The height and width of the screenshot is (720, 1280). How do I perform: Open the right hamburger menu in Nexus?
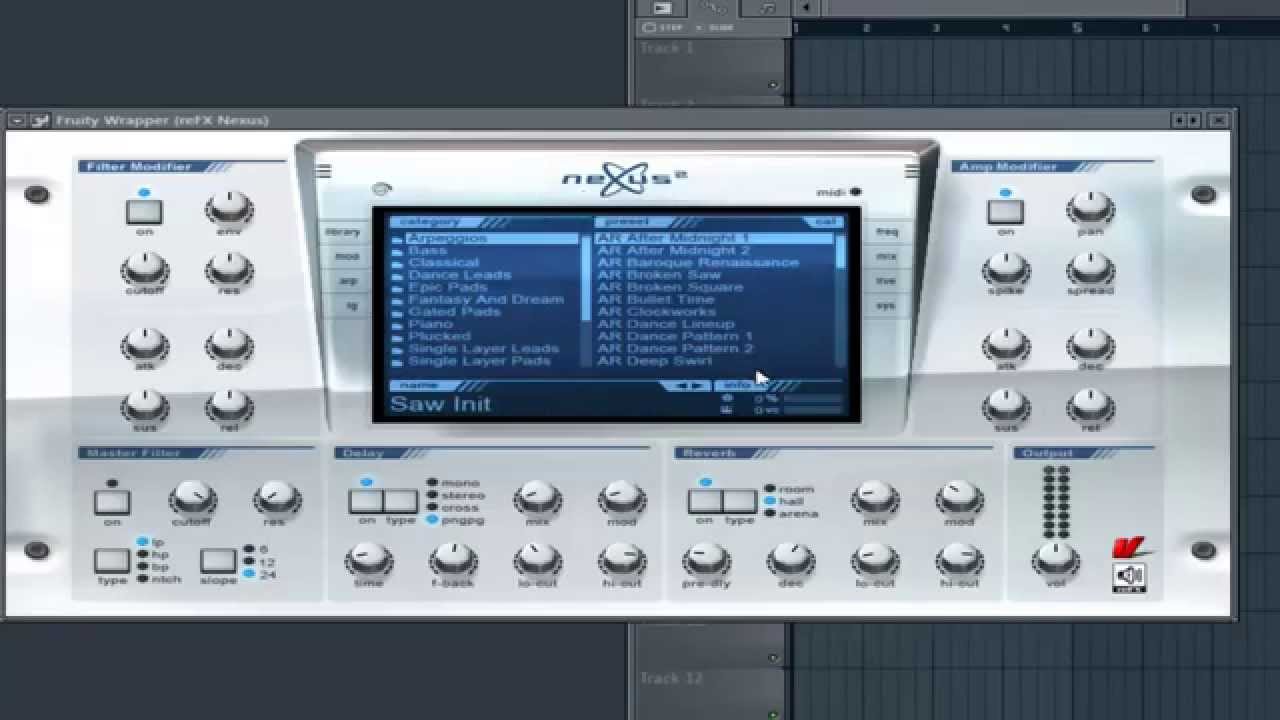coord(912,171)
